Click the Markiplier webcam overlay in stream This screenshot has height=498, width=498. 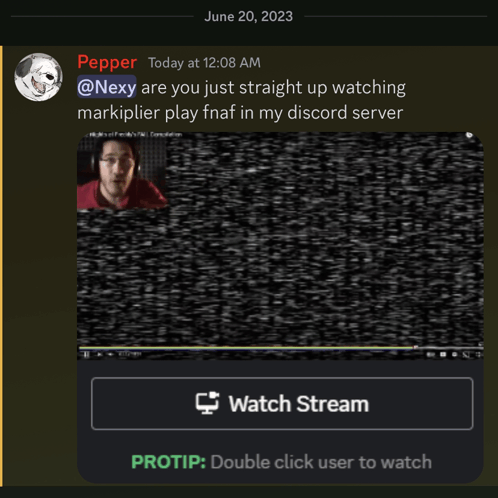[x=122, y=173]
